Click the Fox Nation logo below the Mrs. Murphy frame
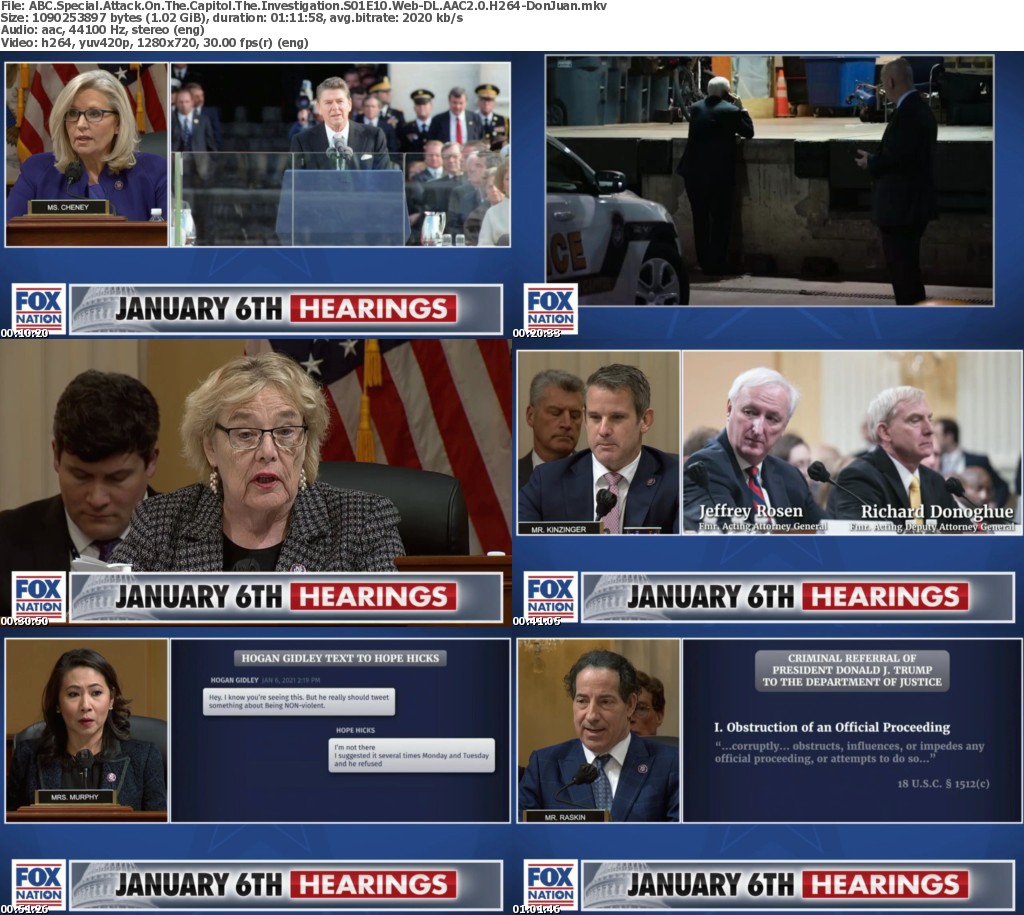 pos(39,884)
